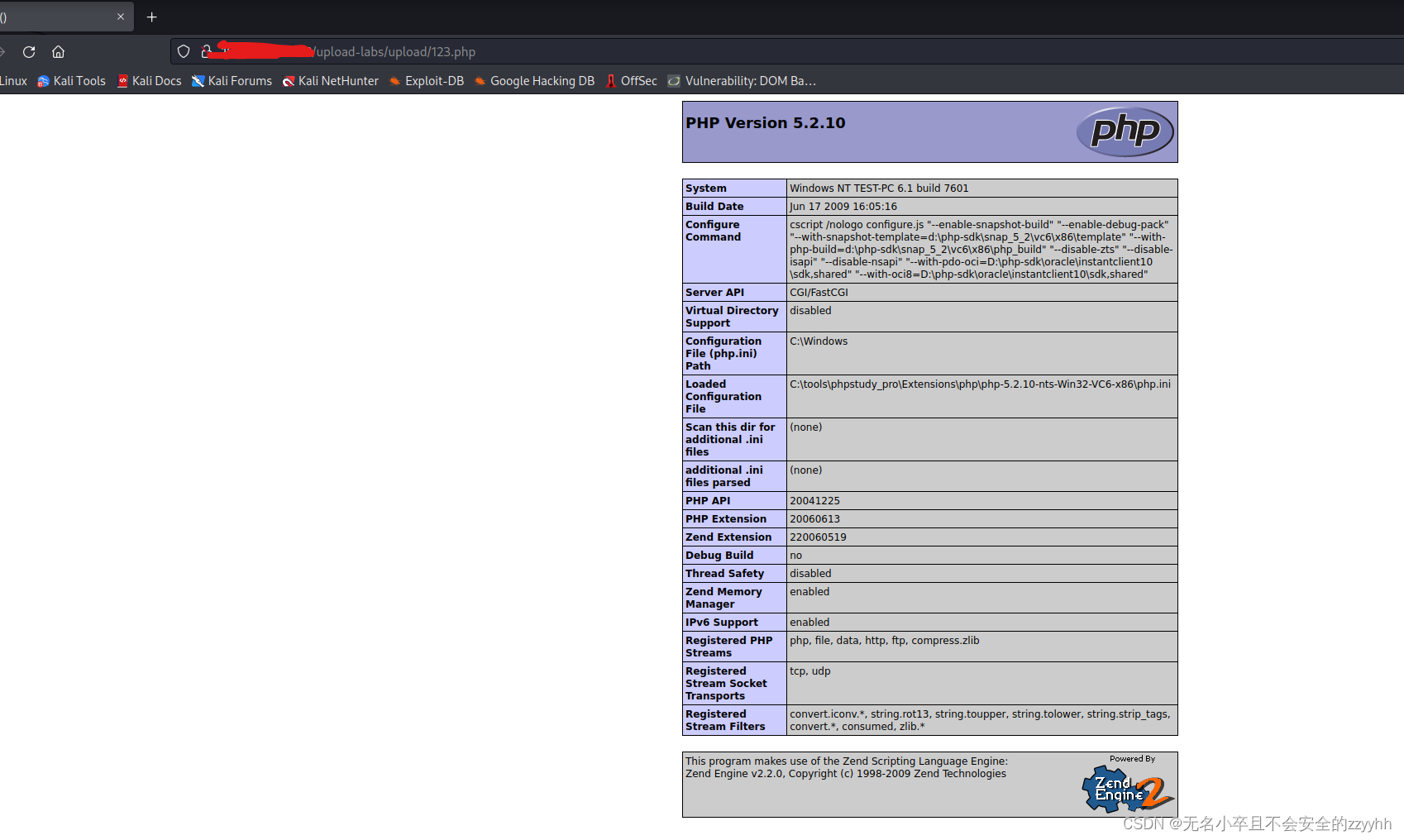
Task: Click the 'IPv6 Support' row label
Action: pos(721,622)
